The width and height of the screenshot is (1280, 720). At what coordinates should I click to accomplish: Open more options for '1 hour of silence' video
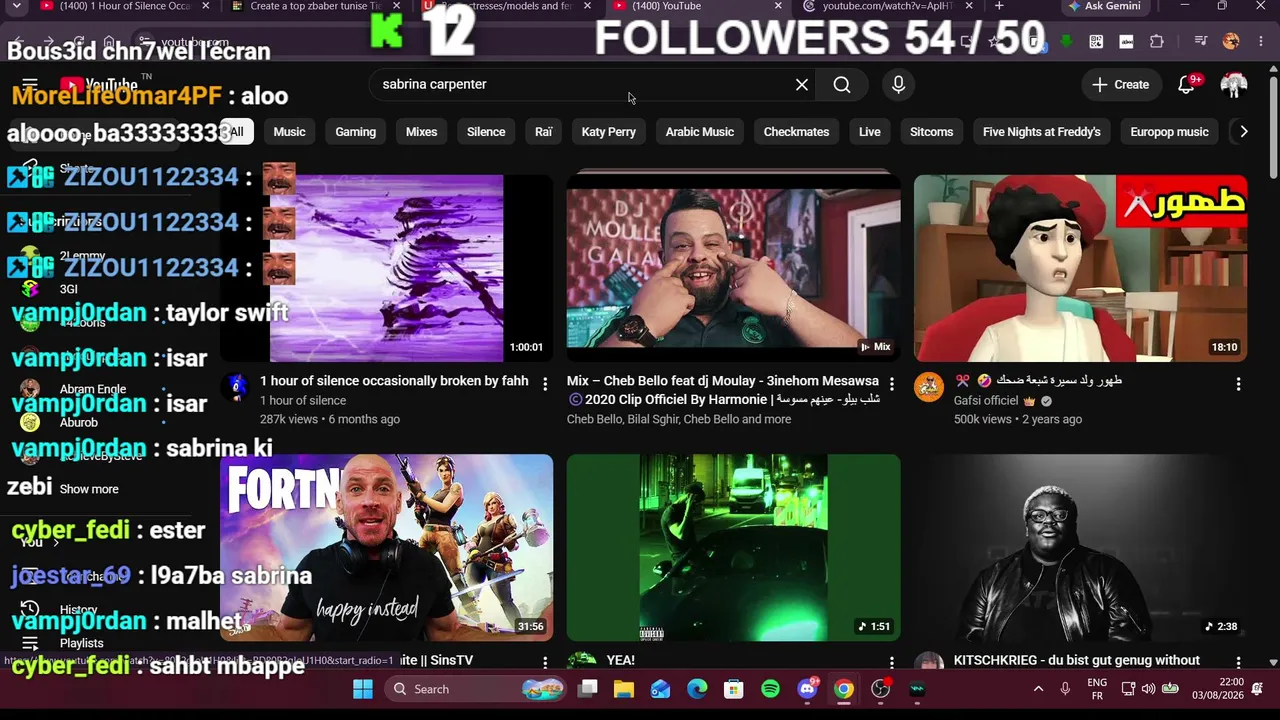point(545,384)
